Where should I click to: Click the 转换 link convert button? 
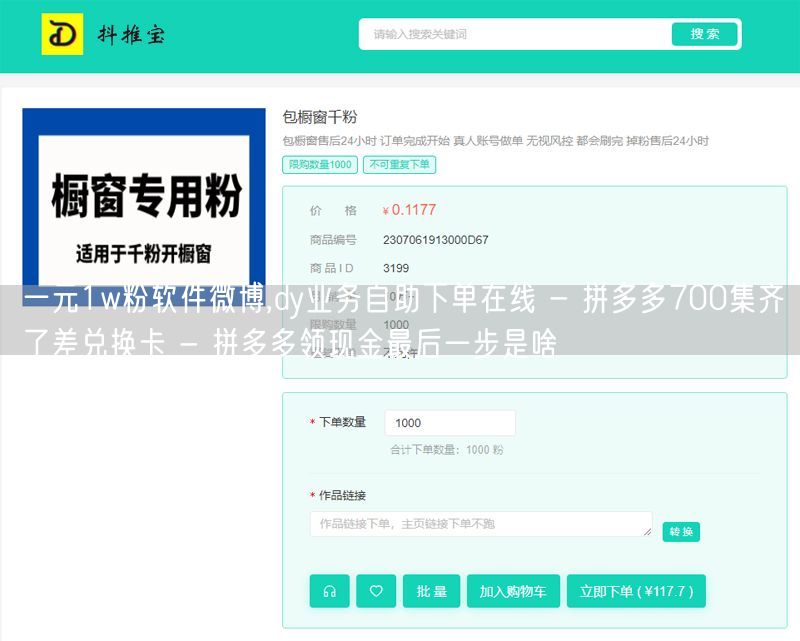coord(681,532)
